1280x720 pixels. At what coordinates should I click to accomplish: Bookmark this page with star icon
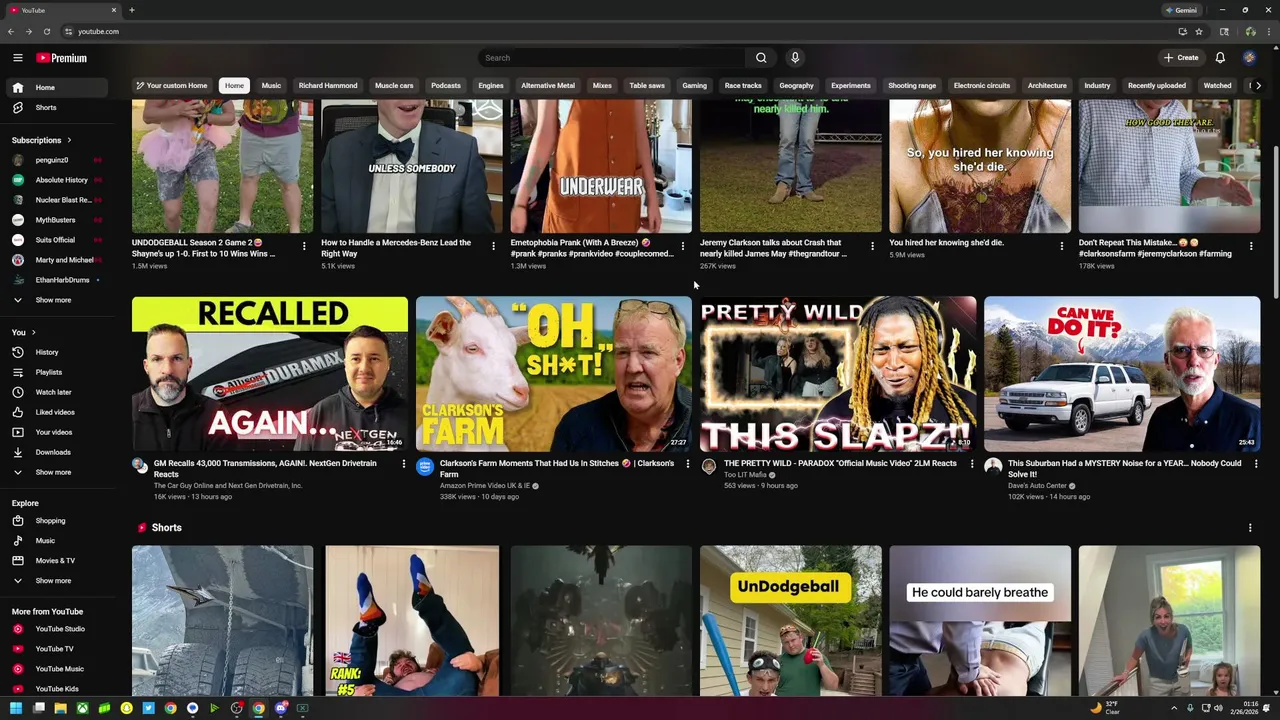click(1198, 32)
